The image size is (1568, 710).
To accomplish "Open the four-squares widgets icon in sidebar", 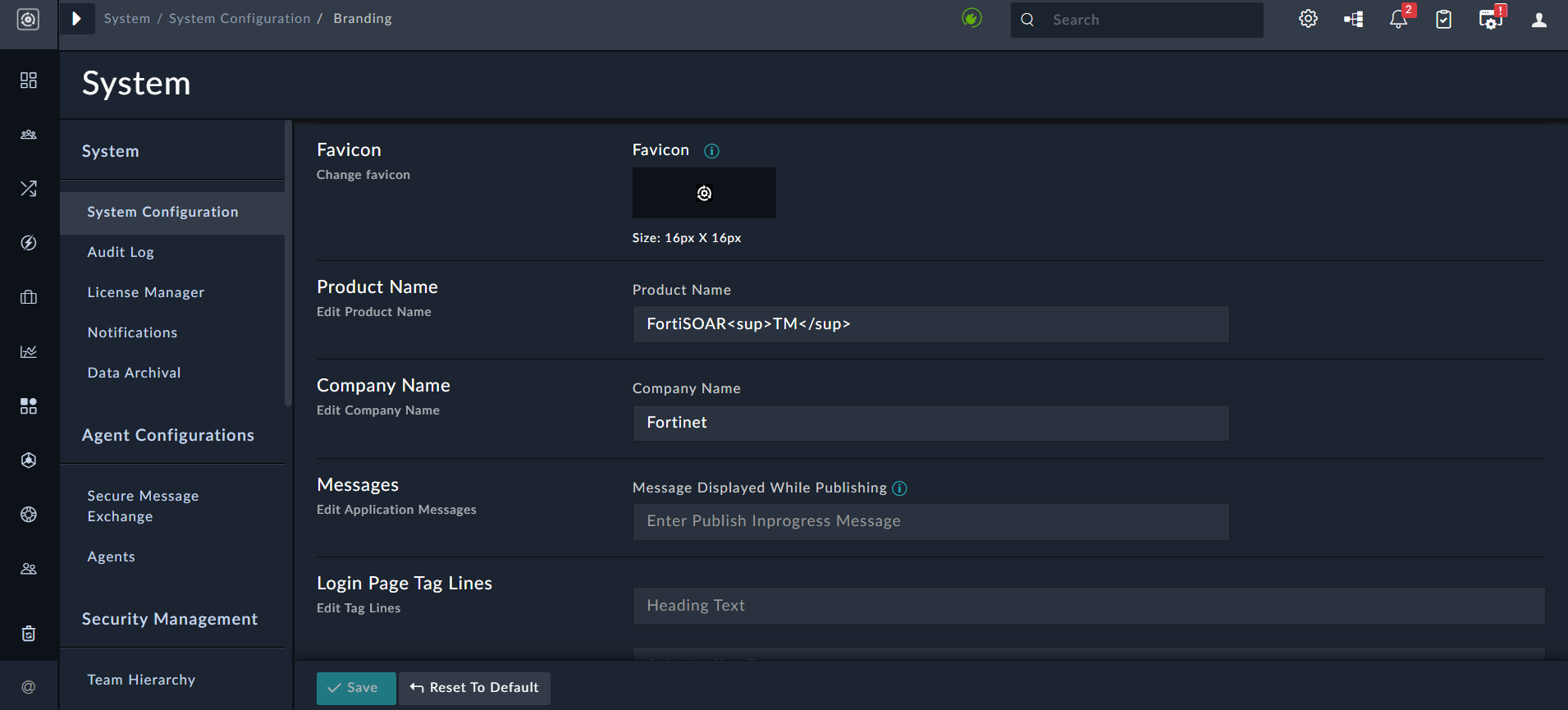I will tap(29, 405).
